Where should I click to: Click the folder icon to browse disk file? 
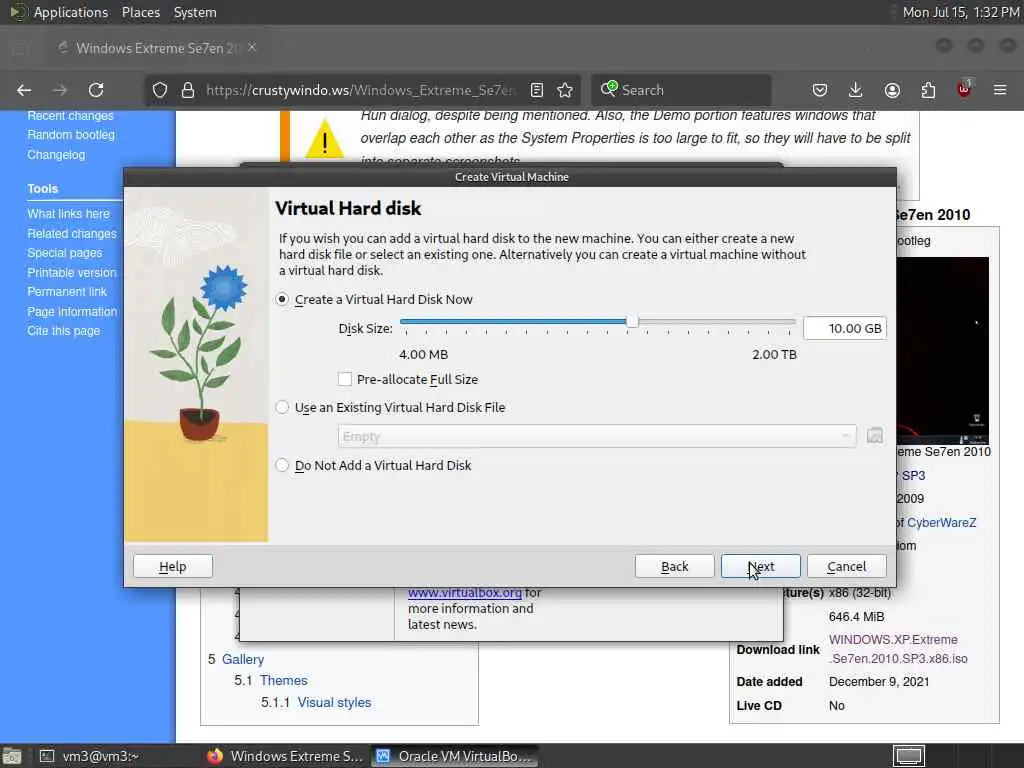pyautogui.click(x=875, y=436)
